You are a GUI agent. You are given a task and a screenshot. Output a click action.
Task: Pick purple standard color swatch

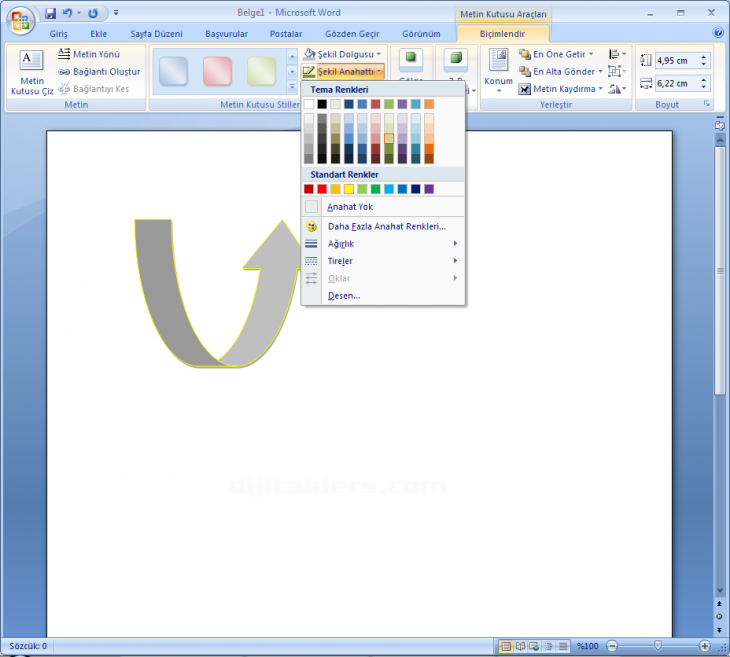coord(429,189)
